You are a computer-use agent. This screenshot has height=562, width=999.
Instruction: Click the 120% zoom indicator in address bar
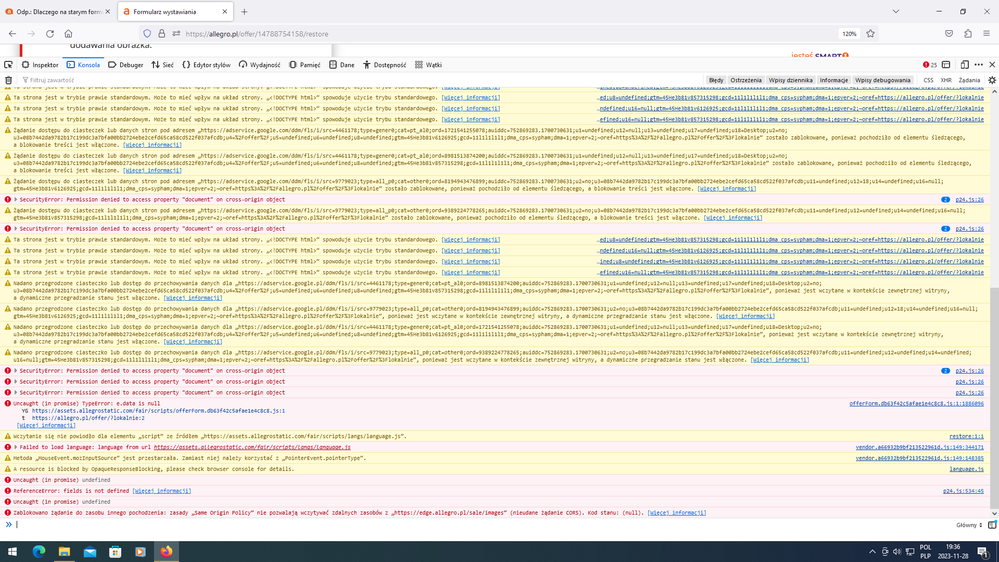pos(849,34)
